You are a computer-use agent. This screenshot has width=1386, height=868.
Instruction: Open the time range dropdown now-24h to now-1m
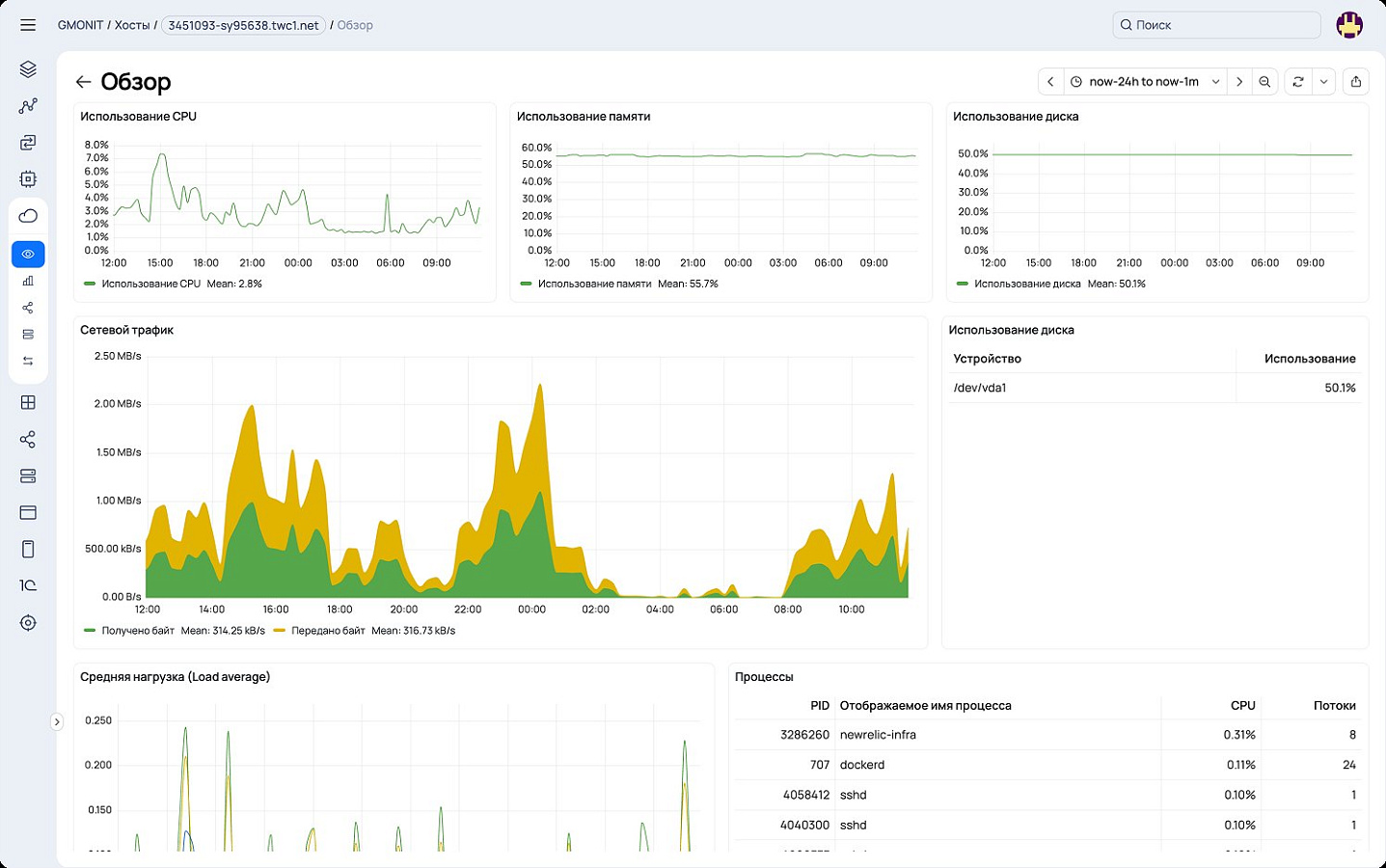pyautogui.click(x=1145, y=82)
